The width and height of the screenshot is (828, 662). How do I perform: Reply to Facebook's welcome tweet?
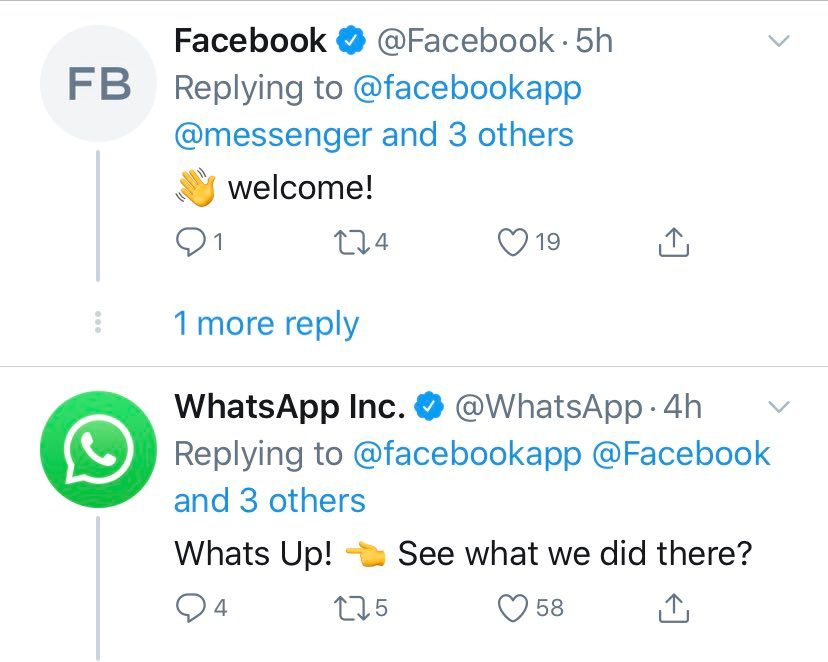click(x=190, y=242)
